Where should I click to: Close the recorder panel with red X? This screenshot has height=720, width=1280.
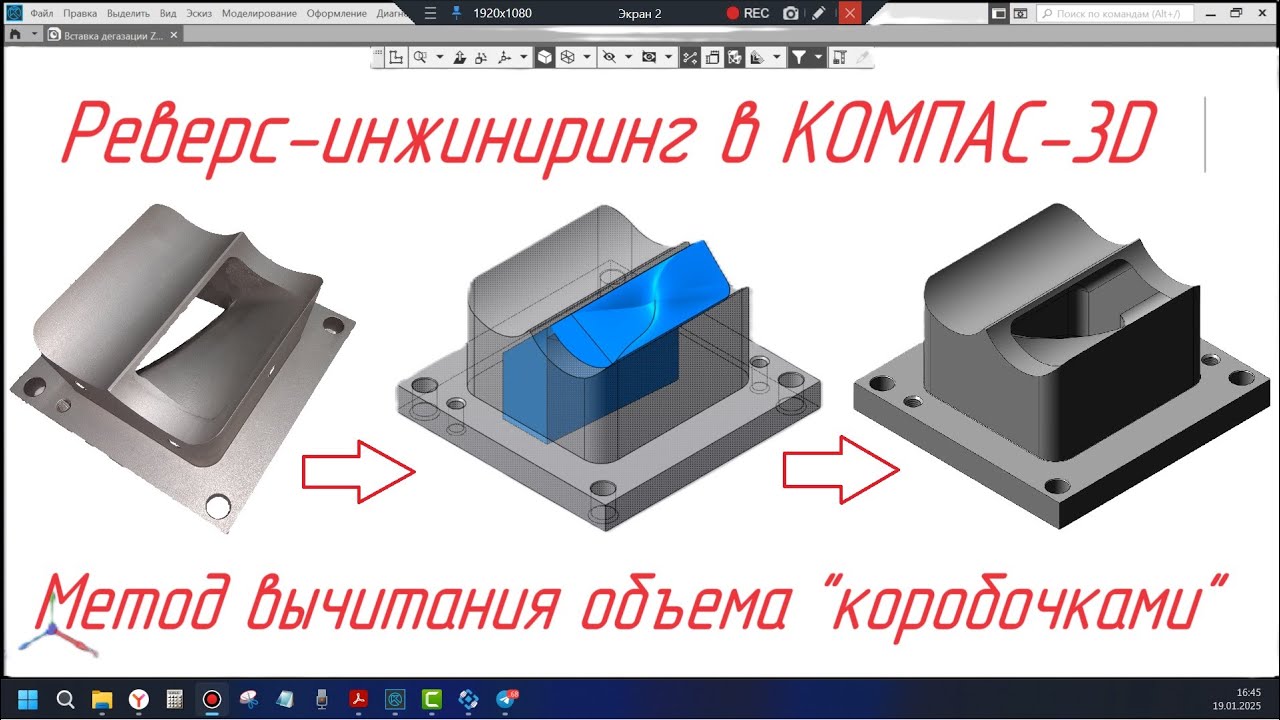849,13
